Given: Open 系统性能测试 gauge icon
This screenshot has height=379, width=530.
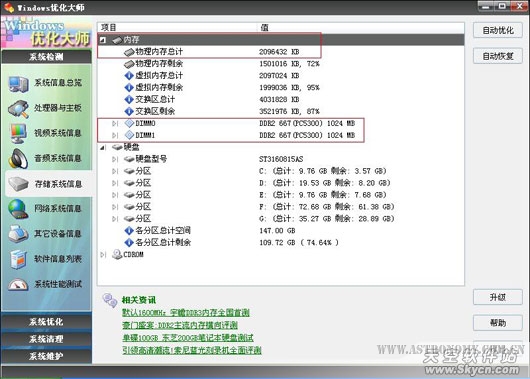Looking at the screenshot, I should [18, 285].
